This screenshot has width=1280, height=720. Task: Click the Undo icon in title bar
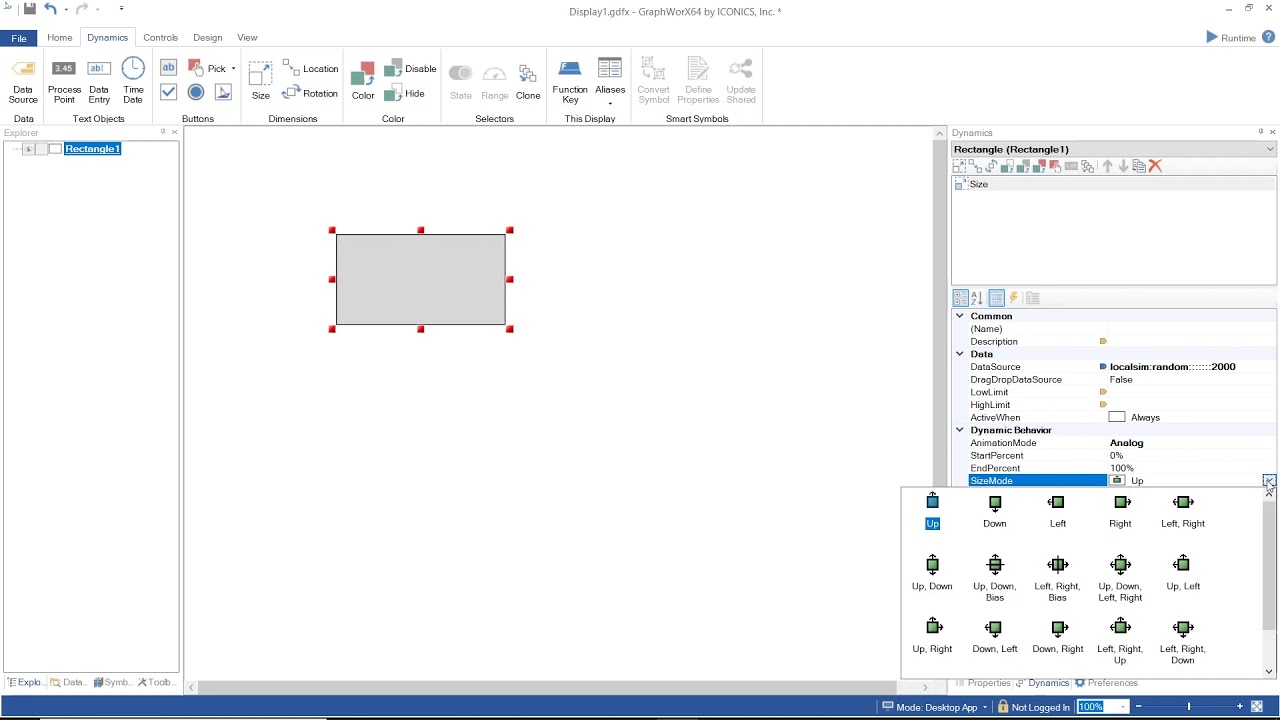[x=50, y=9]
